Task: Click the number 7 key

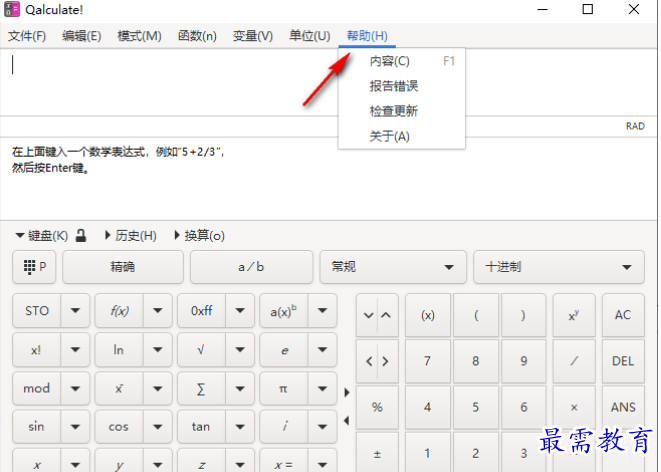Action: 427,361
